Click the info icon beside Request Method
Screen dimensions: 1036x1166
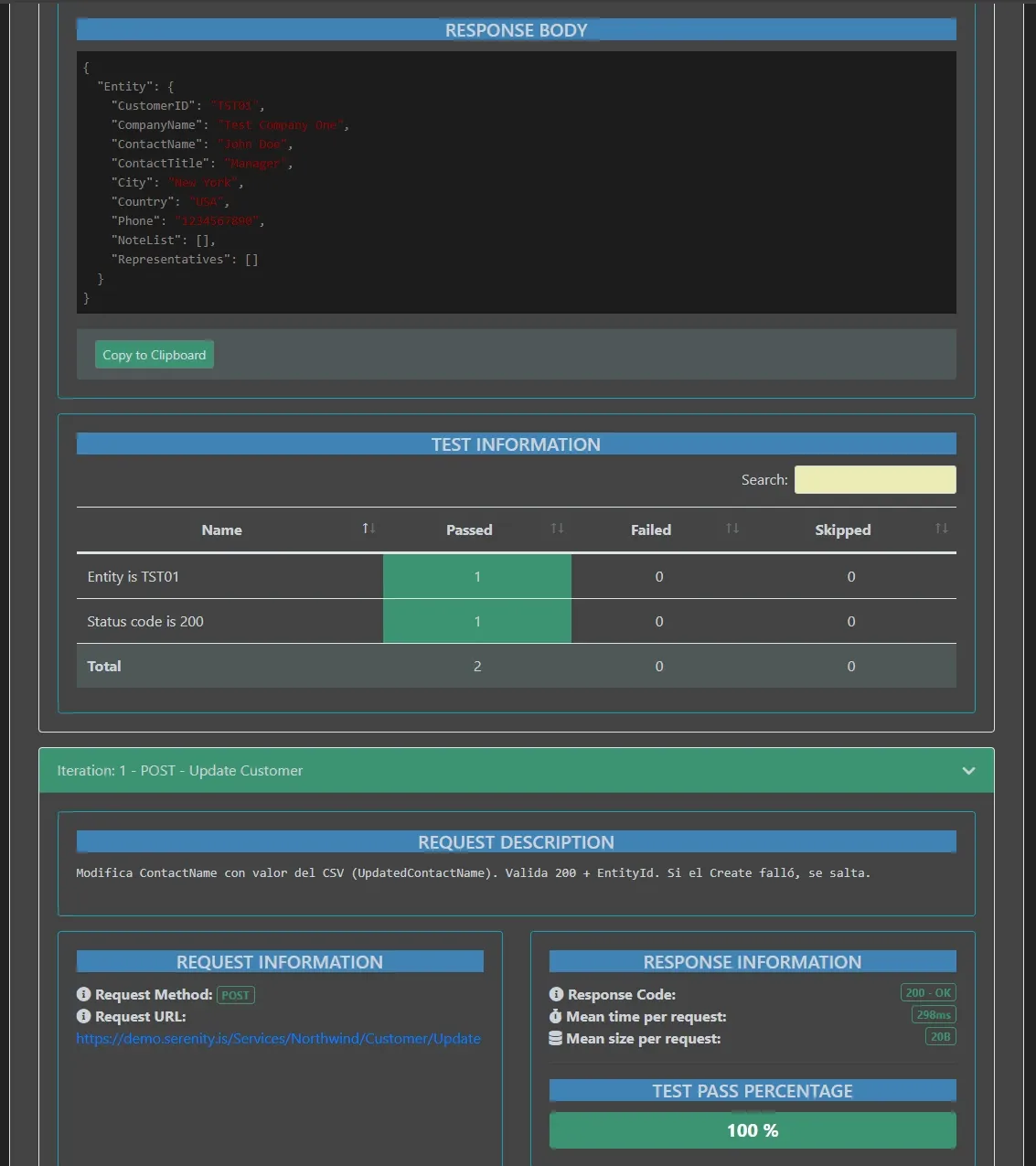point(83,994)
